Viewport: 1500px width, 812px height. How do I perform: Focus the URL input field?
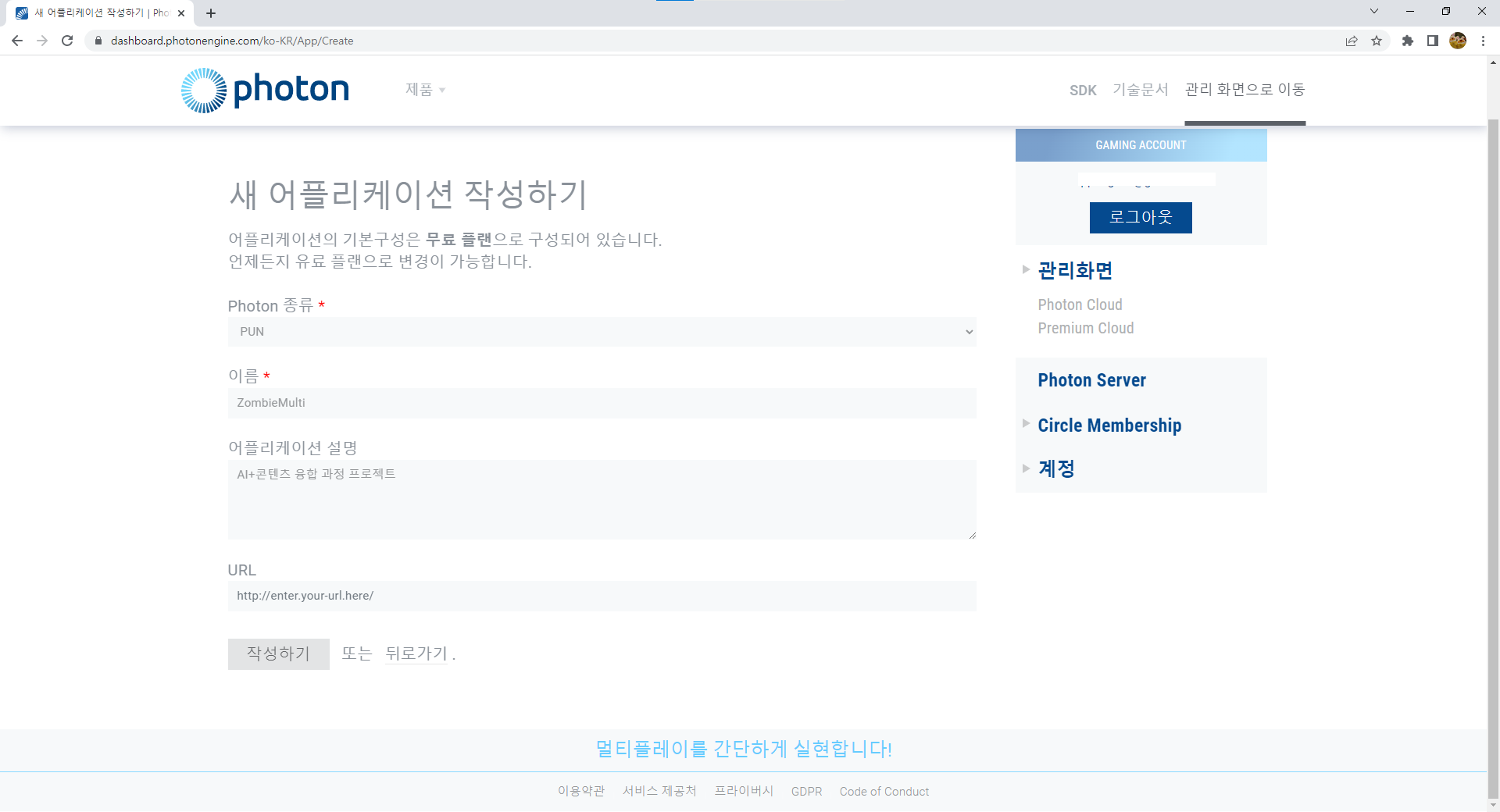coord(602,596)
